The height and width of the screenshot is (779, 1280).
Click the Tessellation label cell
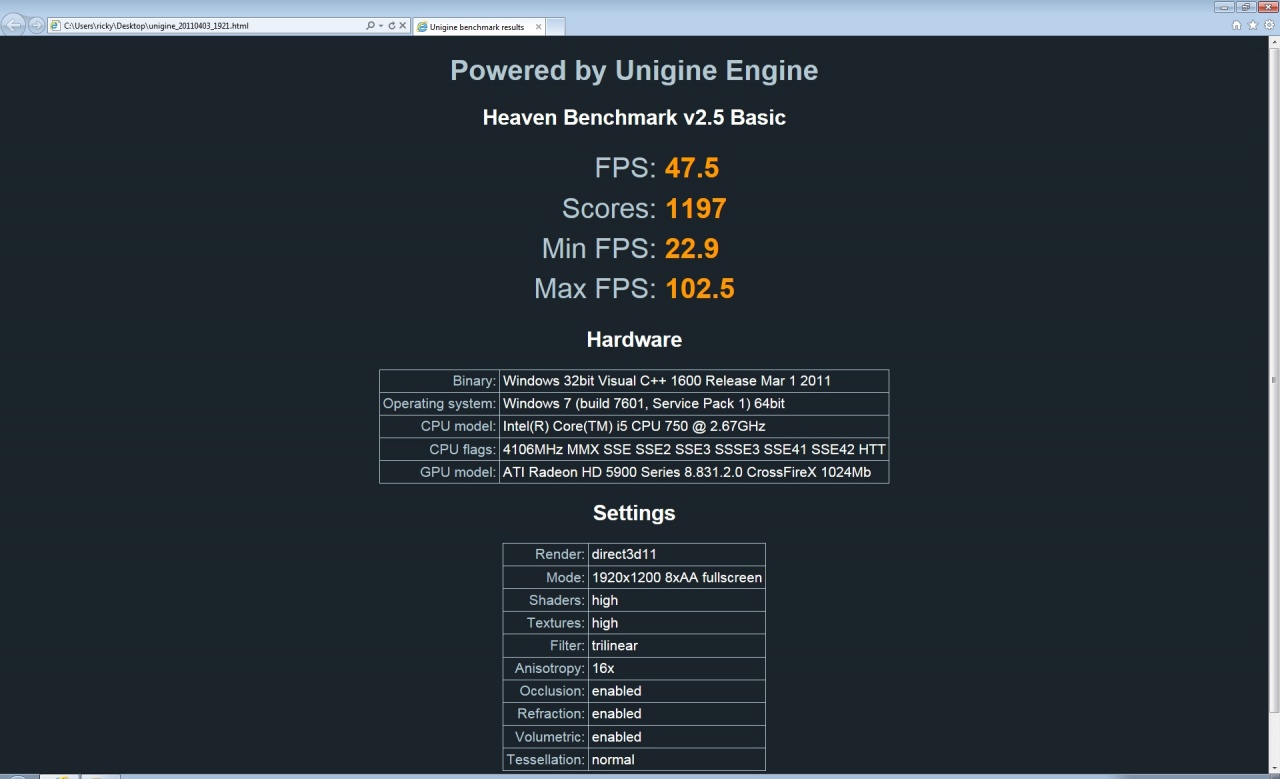point(545,760)
